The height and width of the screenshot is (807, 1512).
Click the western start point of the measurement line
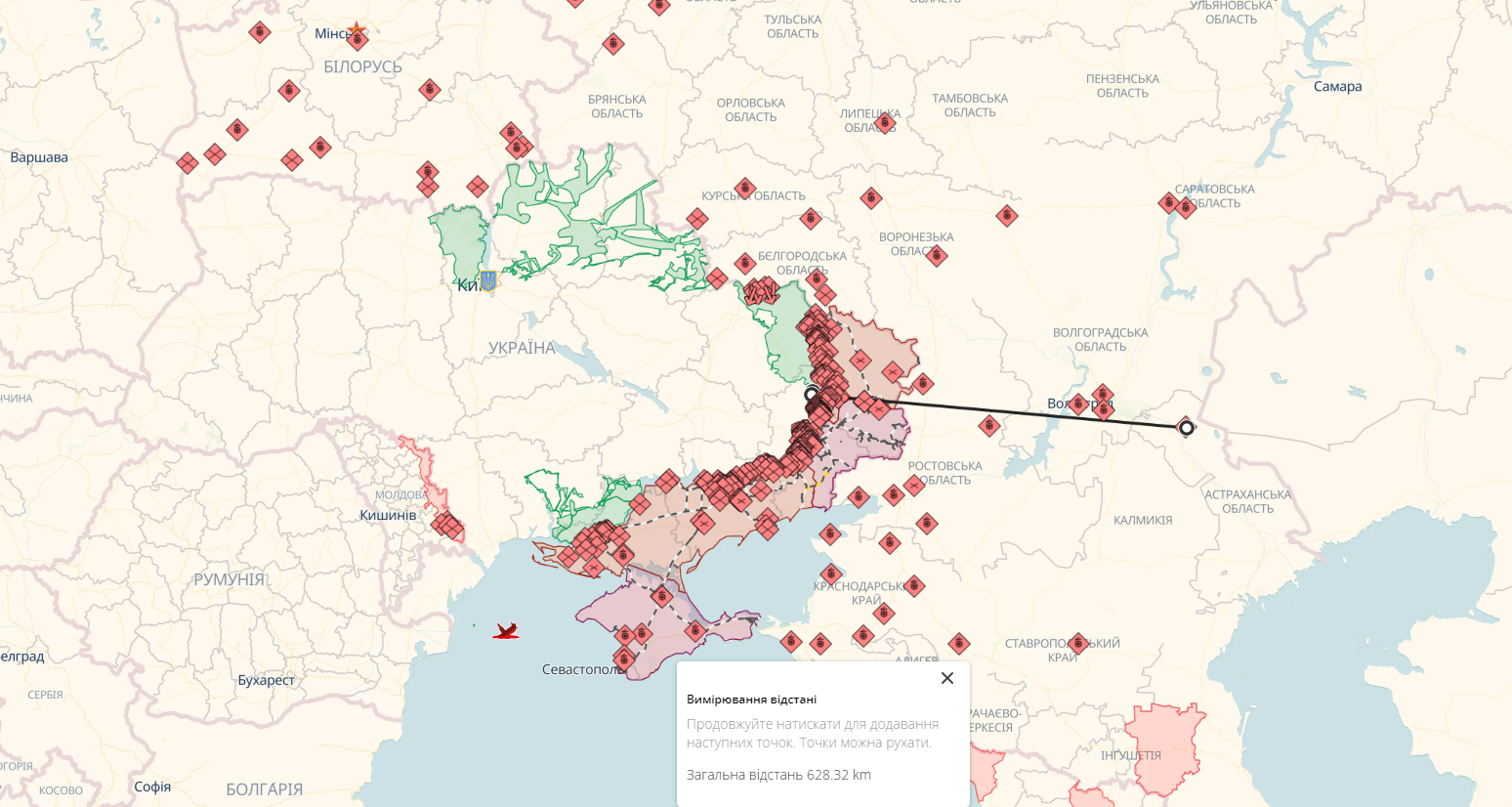811,394
